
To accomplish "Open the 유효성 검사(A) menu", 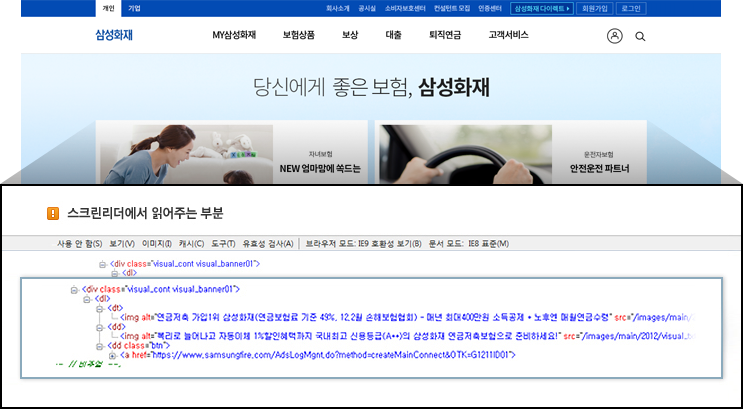I will coord(268,244).
